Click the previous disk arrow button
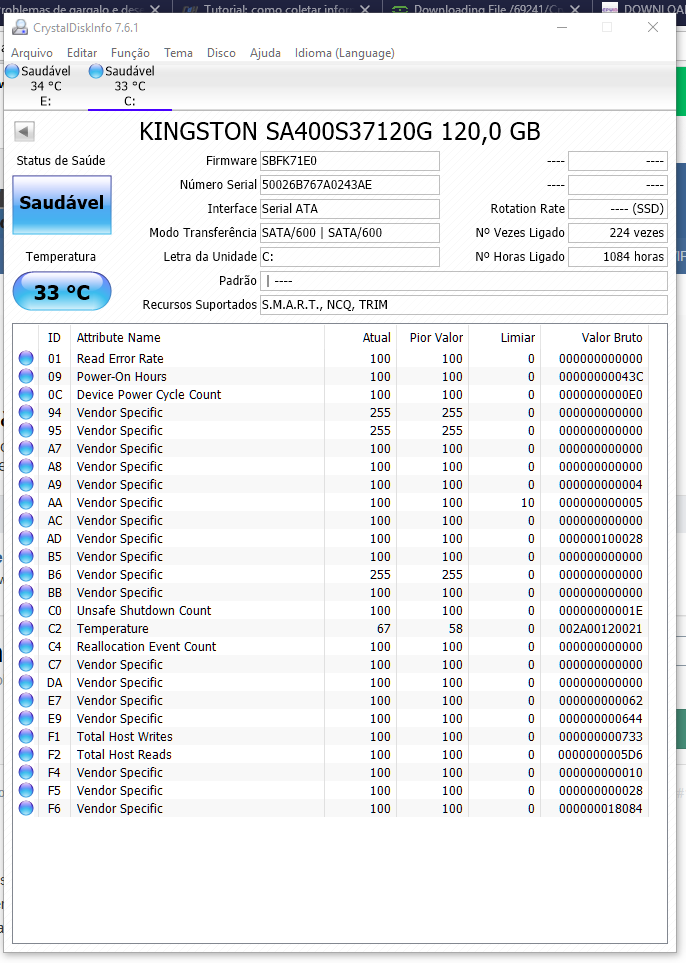Image resolution: width=686 pixels, height=963 pixels. (x=25, y=131)
